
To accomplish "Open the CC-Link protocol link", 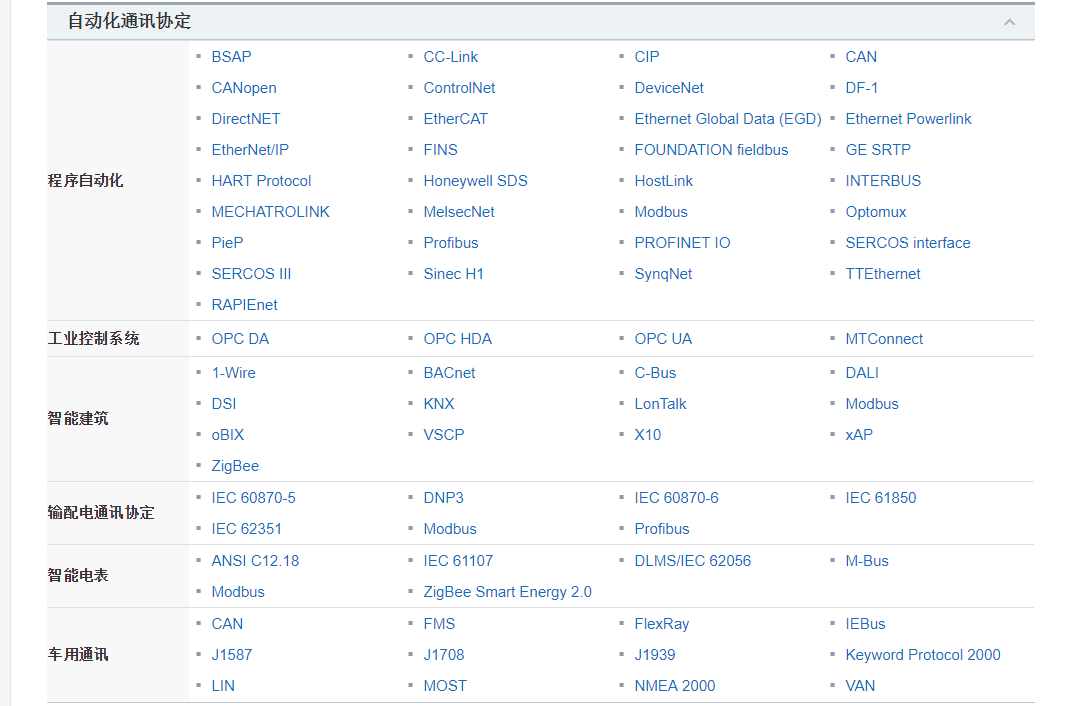I will 450,57.
